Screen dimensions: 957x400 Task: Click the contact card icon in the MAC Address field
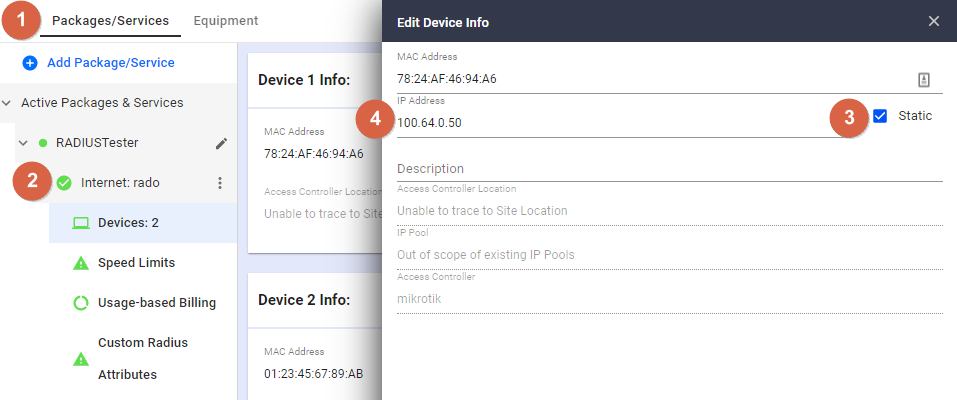(x=924, y=79)
